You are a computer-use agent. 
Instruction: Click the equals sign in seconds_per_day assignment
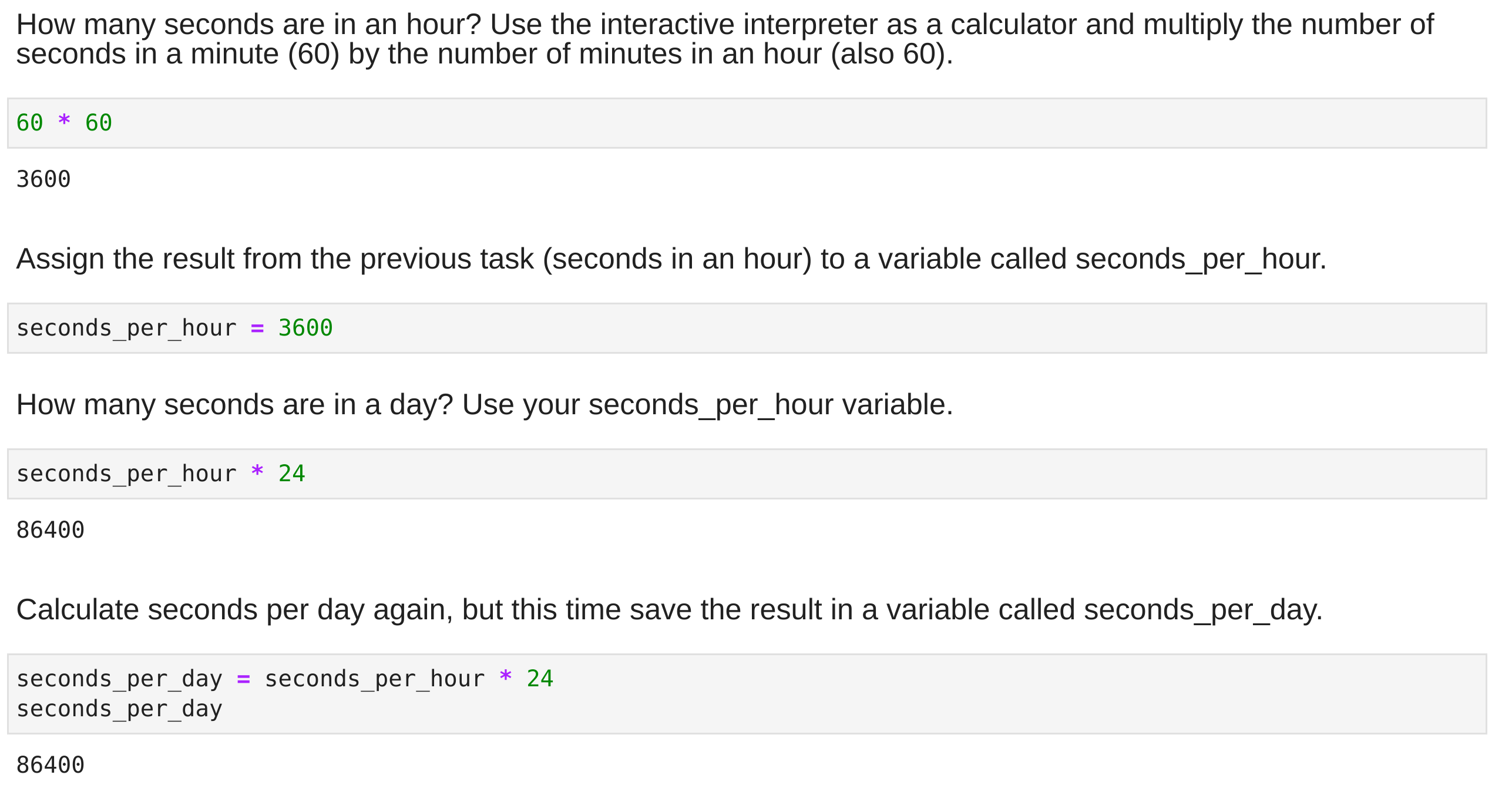point(243,679)
